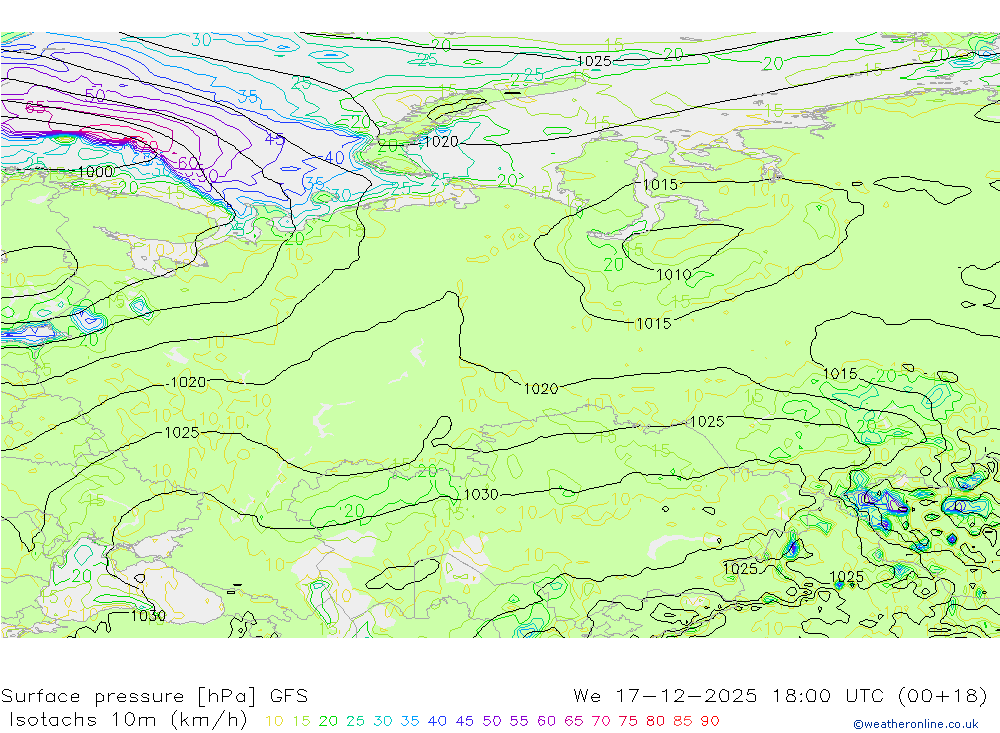Select the red 80 value in the legend
This screenshot has width=1000, height=733.
point(656,722)
